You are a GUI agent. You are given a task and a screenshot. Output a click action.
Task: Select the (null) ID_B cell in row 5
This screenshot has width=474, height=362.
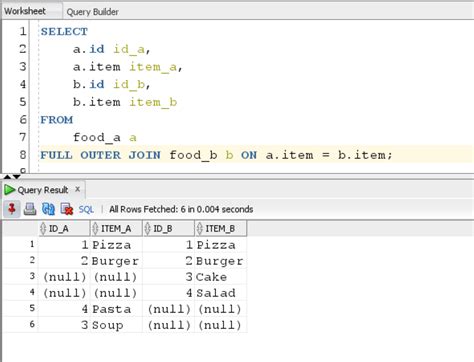[x=168, y=309]
